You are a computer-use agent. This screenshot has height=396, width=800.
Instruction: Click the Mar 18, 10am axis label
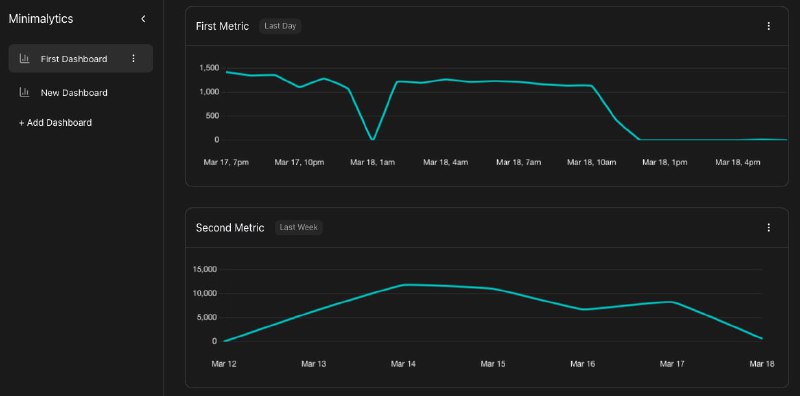[592, 162]
